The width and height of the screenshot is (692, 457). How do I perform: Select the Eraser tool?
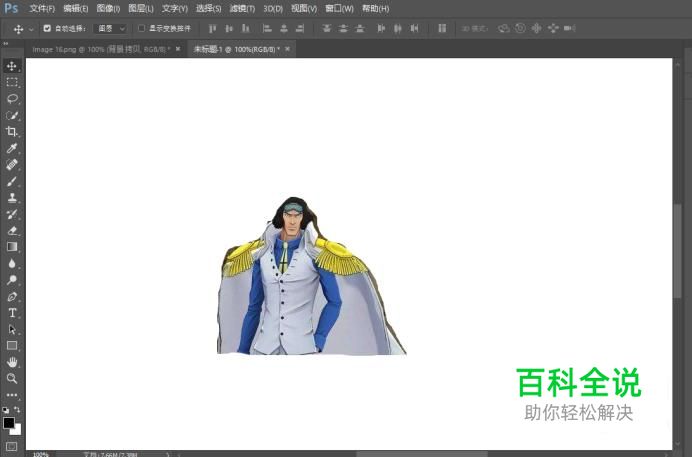click(11, 231)
